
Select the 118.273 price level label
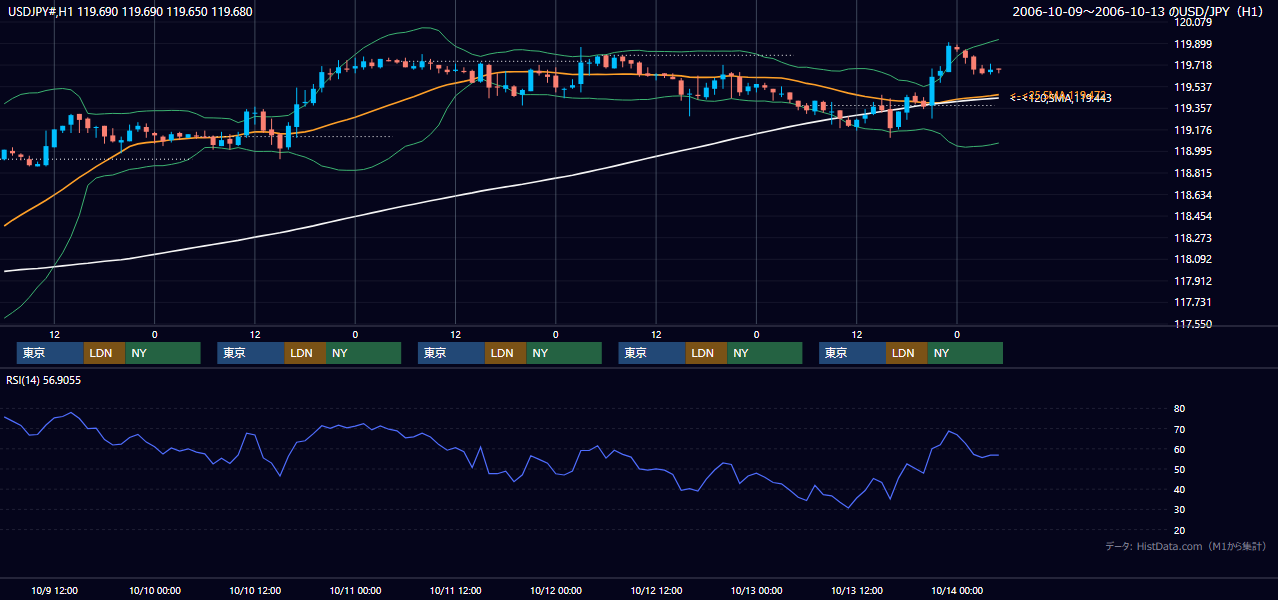1192,238
